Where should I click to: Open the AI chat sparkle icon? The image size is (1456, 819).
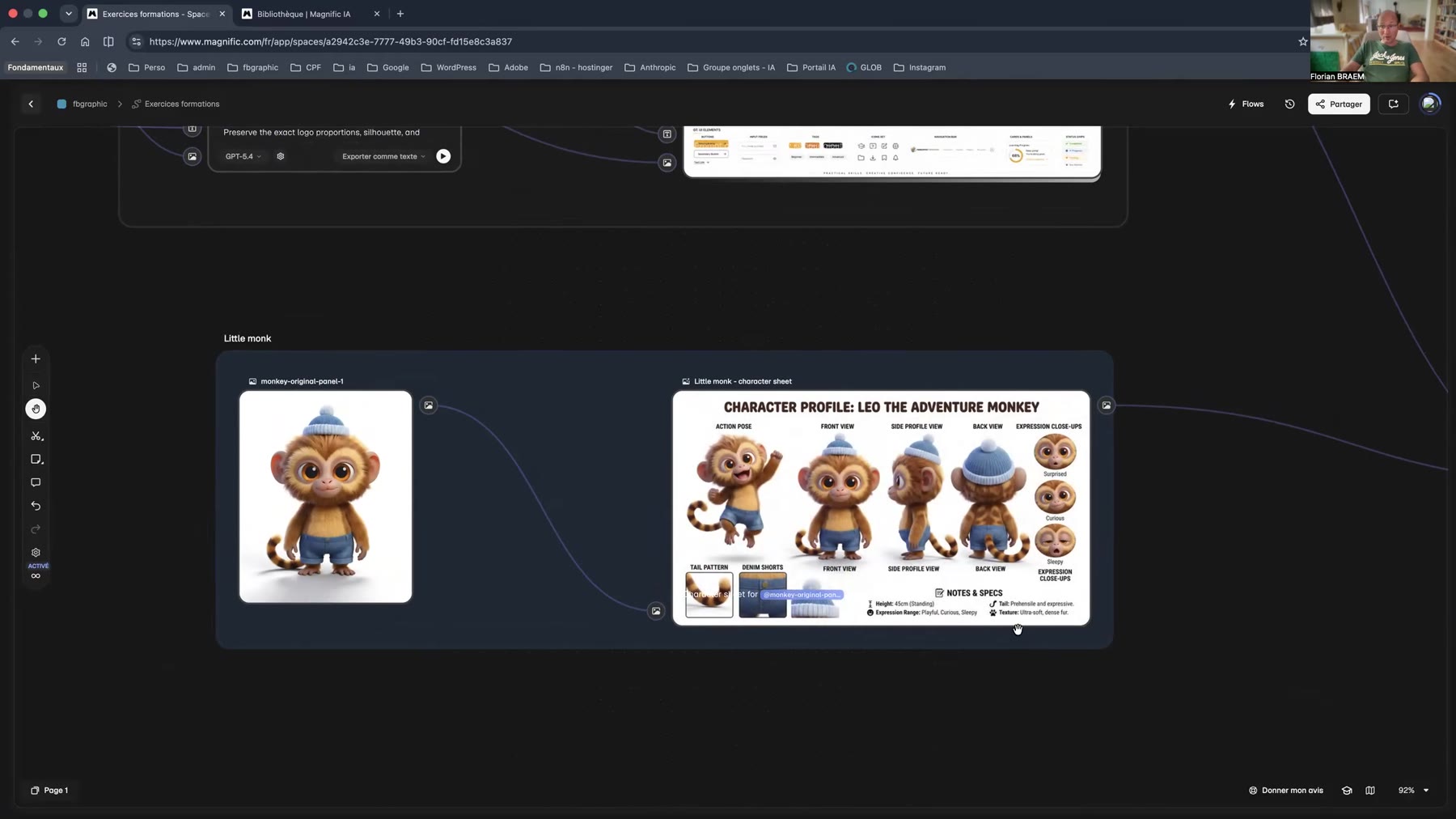click(1393, 104)
